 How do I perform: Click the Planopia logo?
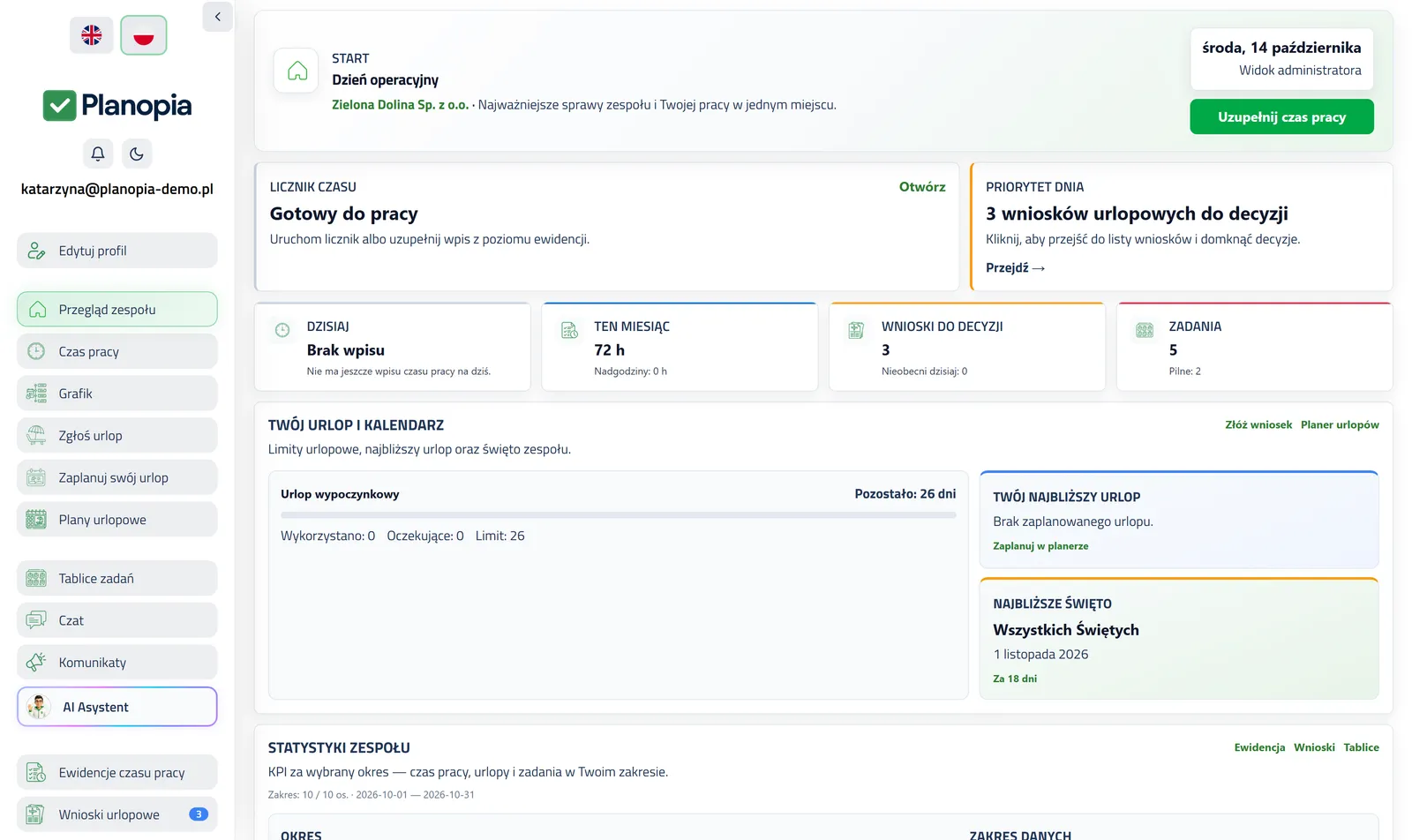[x=117, y=106]
